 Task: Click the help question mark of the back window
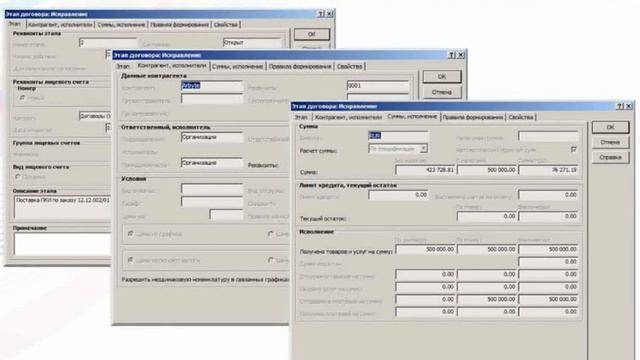tap(321, 14)
